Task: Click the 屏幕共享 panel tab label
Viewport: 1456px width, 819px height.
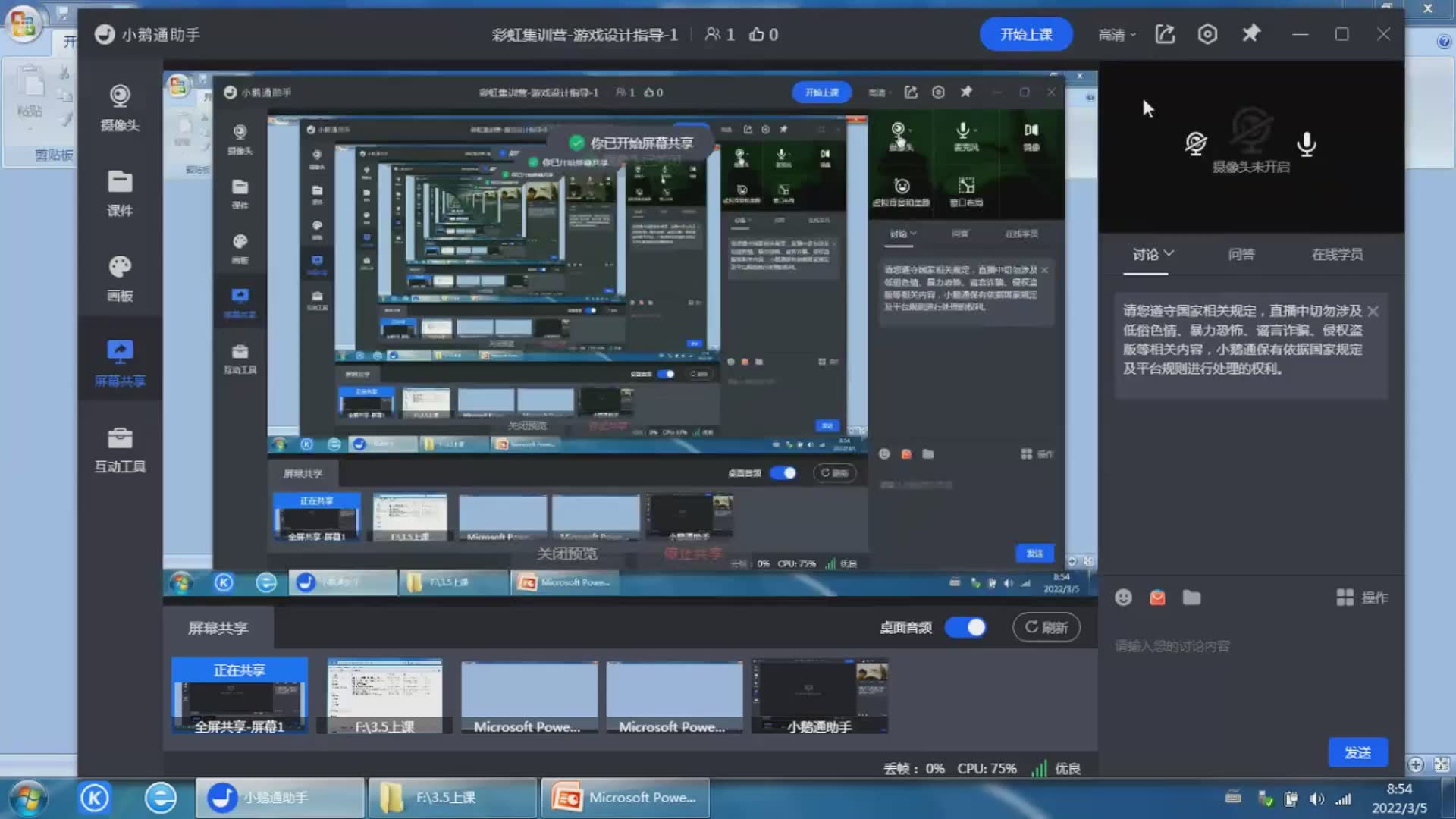Action: [218, 628]
